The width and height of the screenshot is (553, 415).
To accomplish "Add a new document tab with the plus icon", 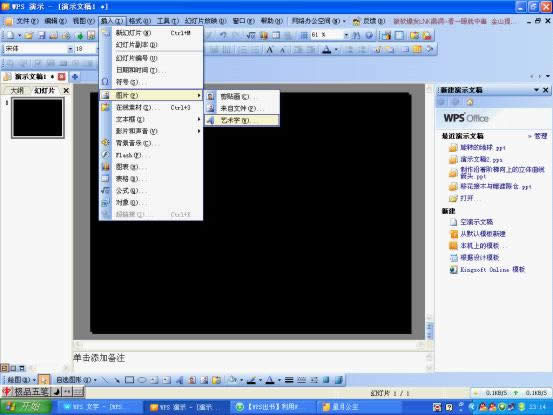I will [x=75, y=77].
